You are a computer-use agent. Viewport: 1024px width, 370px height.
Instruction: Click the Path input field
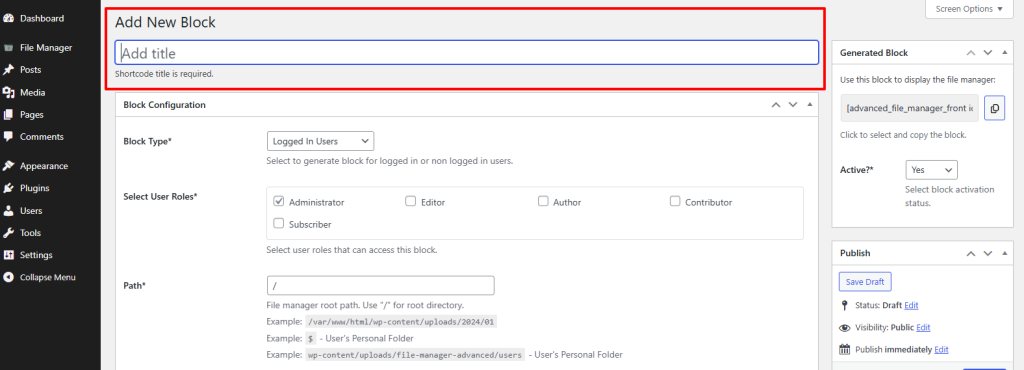point(381,286)
